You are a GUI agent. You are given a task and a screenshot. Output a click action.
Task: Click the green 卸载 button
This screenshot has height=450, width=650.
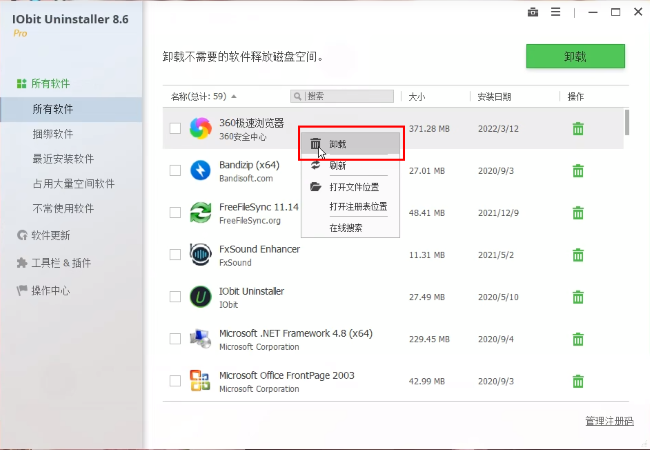pos(575,56)
